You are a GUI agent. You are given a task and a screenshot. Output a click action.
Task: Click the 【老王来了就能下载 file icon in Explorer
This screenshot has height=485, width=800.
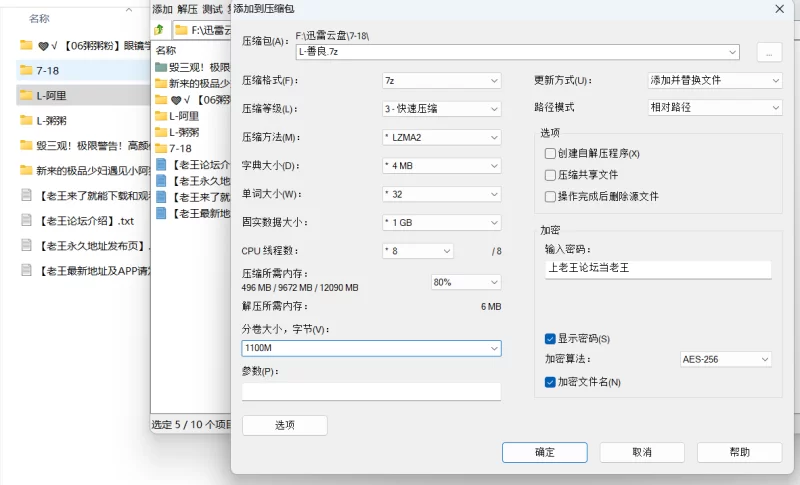pos(26,195)
